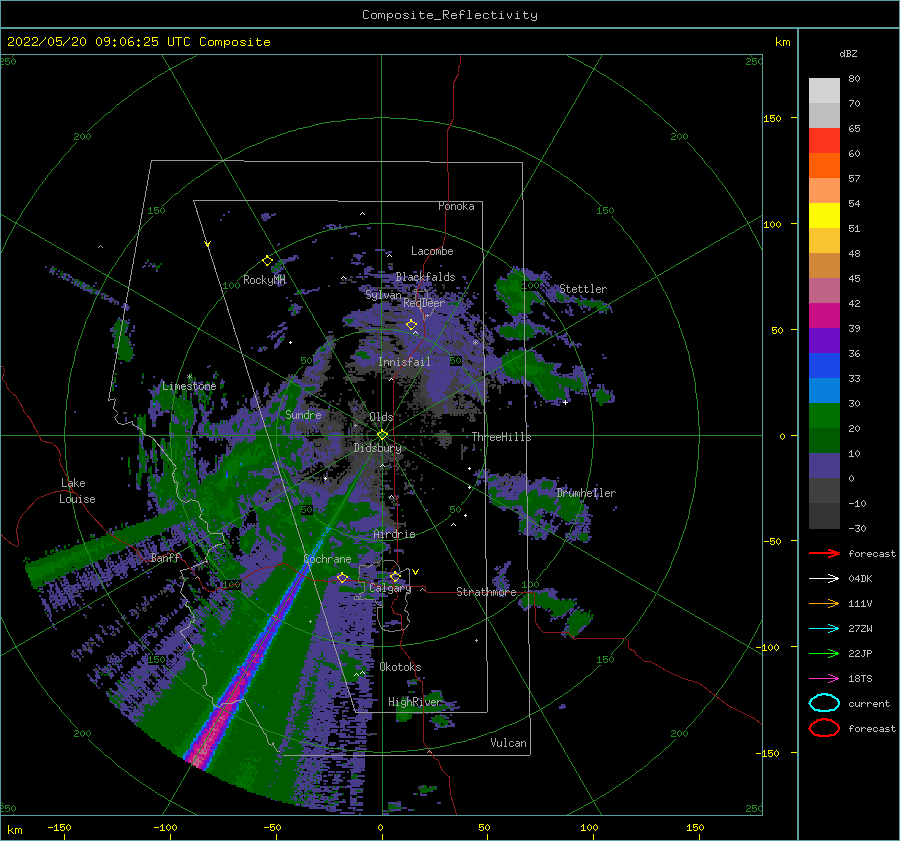Screen dimensions: 900x841
Task: Click the current legend label
Action: pyautogui.click(x=869, y=704)
